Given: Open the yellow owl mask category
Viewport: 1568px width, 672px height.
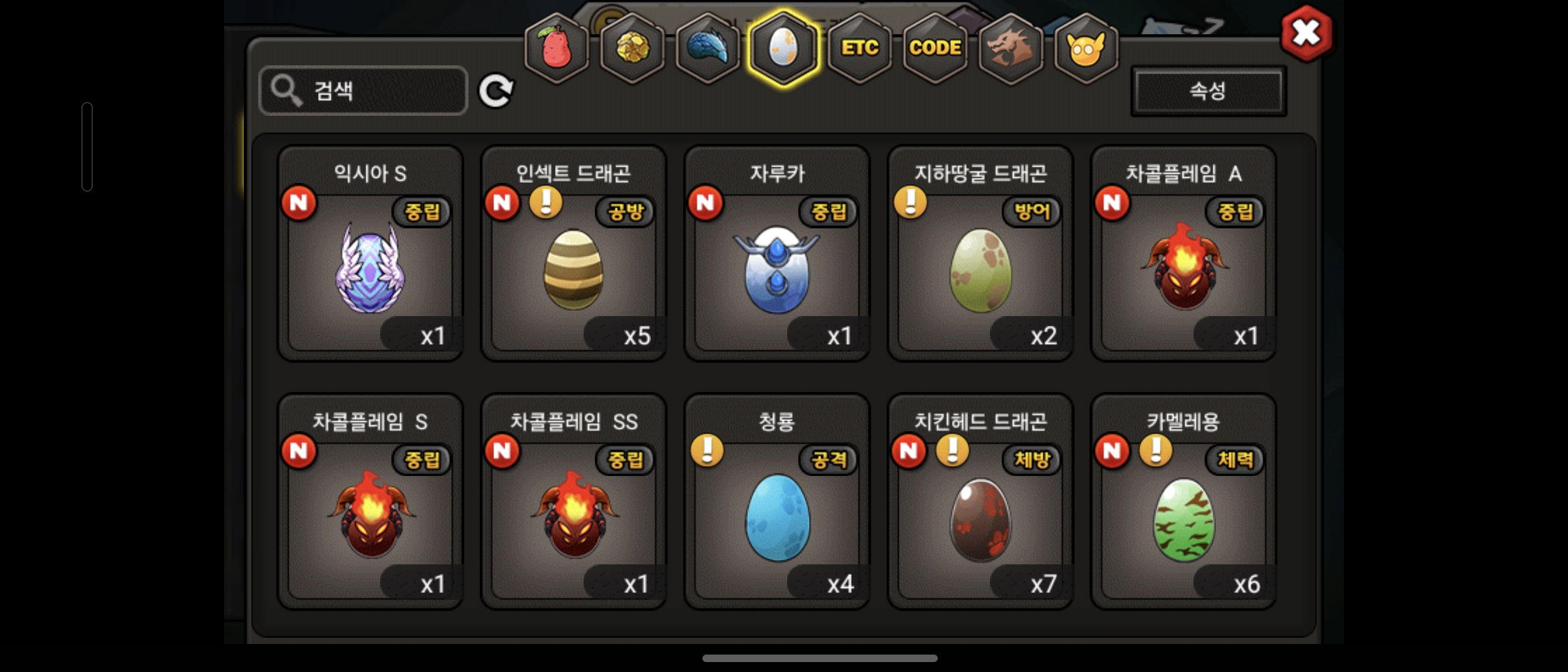Looking at the screenshot, I should tap(1086, 48).
